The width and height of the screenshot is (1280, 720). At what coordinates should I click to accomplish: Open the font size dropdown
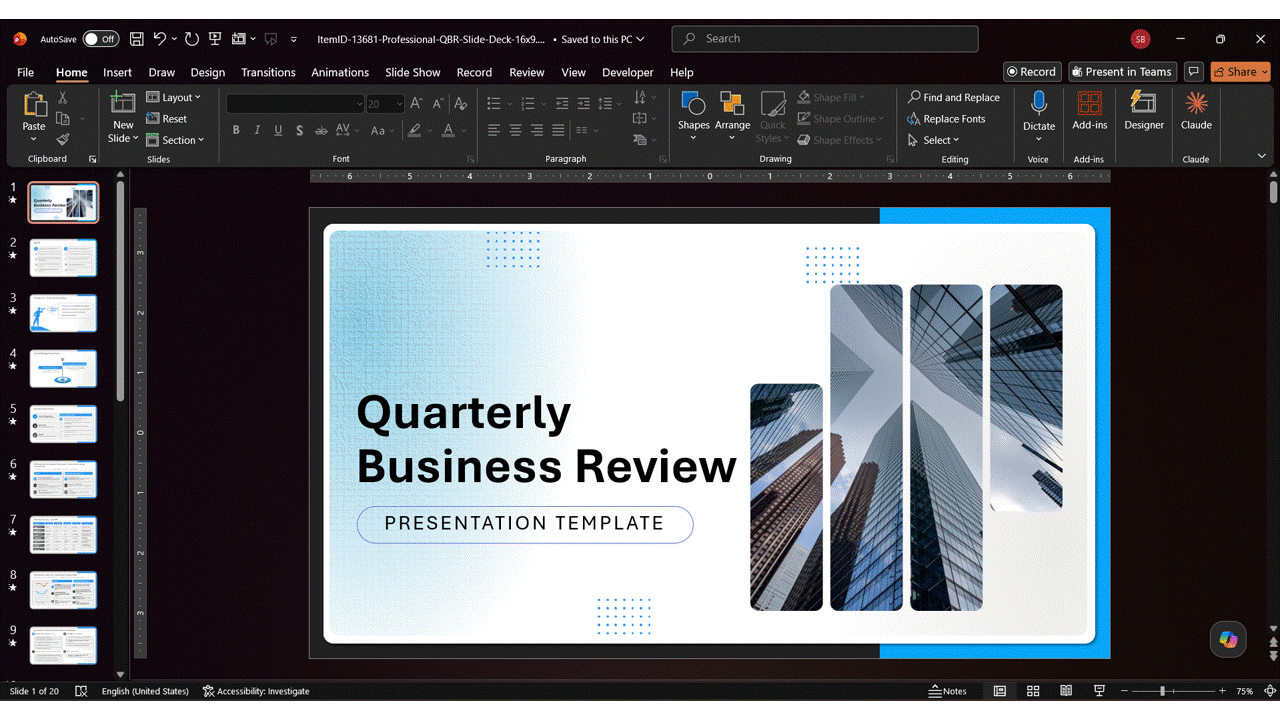click(x=399, y=104)
